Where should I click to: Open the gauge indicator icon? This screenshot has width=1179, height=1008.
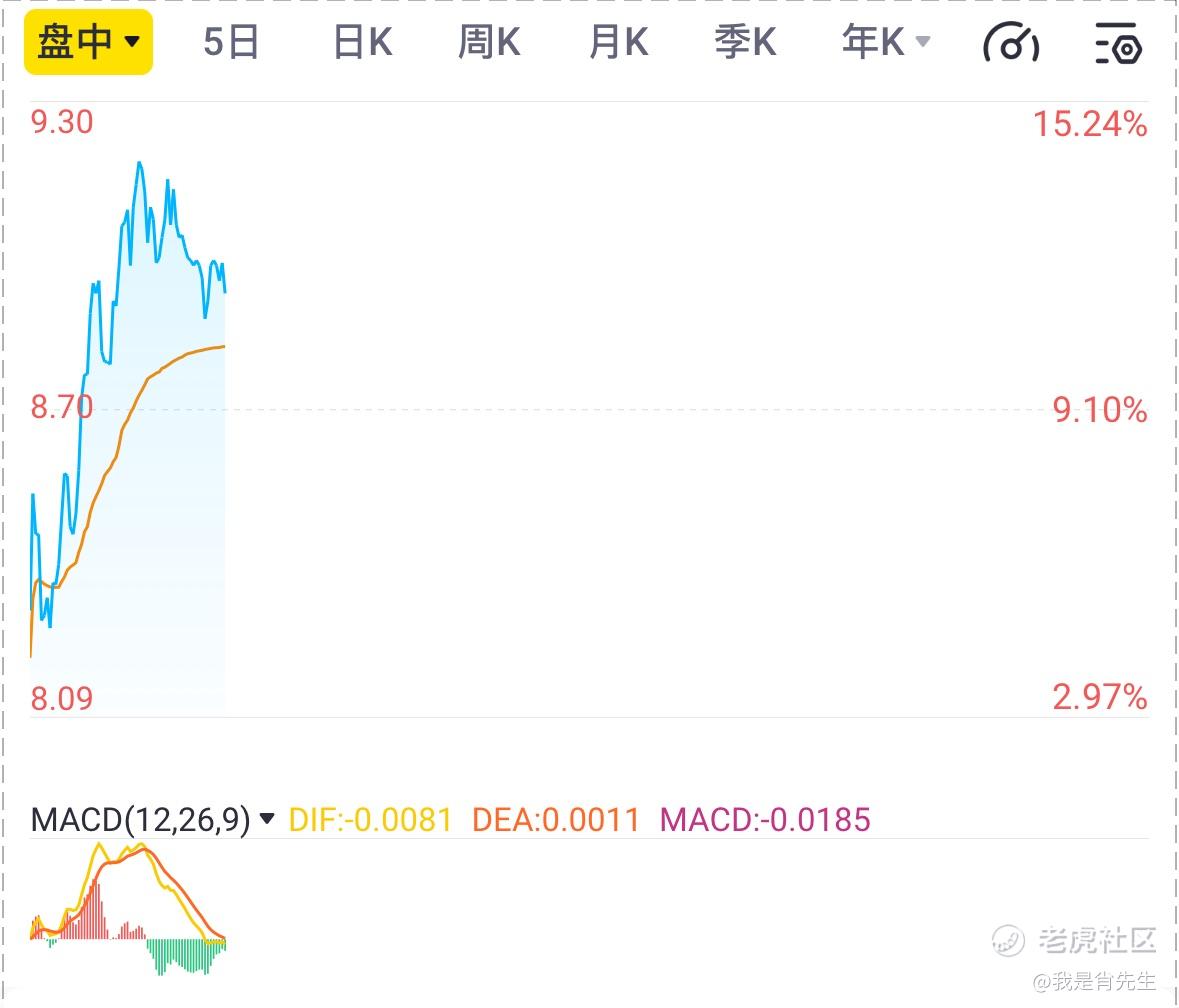(1011, 43)
